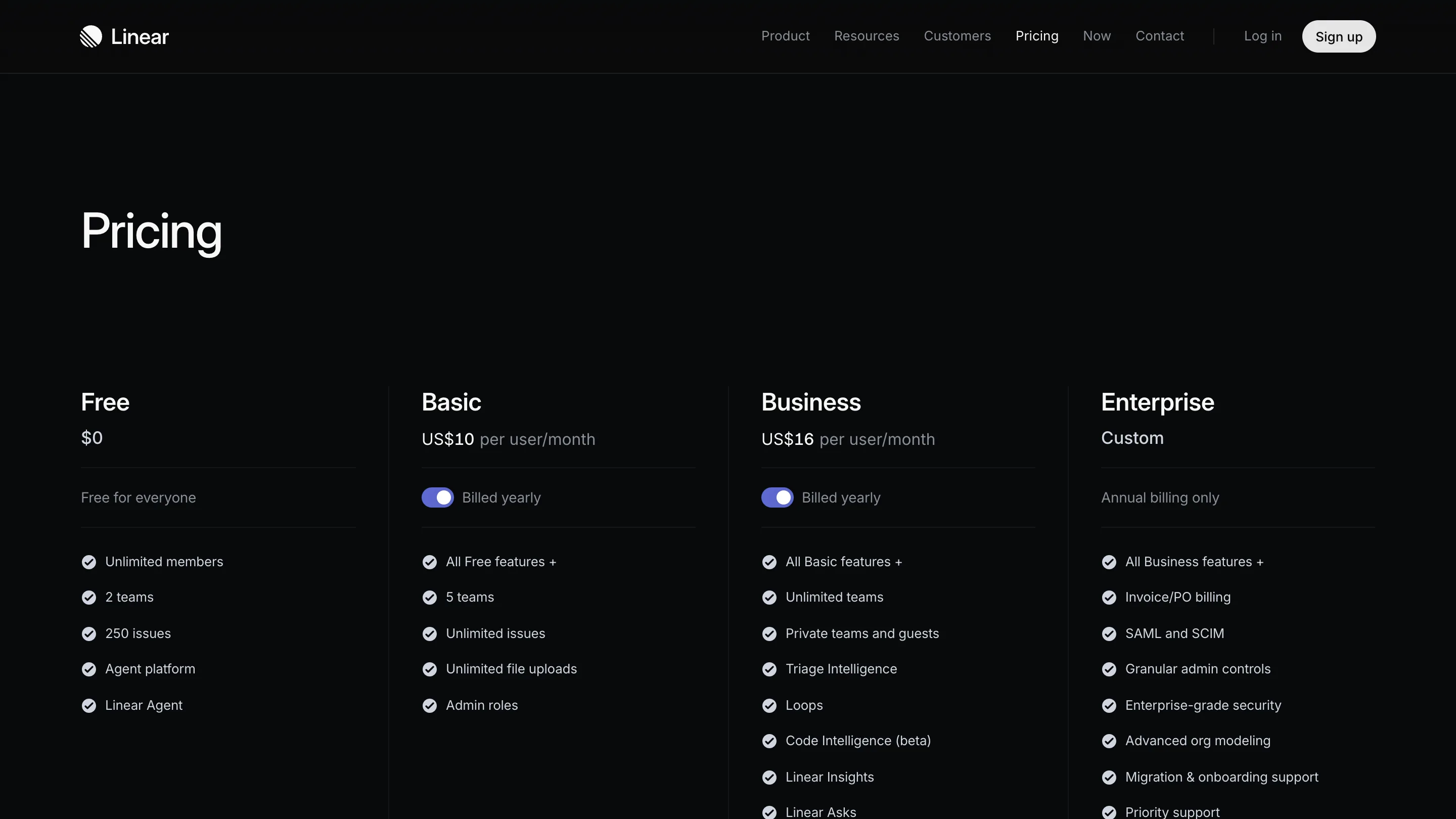Screen dimensions: 1456x819
Task: Click checkmark icon beside Linear Insights
Action: click(769, 777)
